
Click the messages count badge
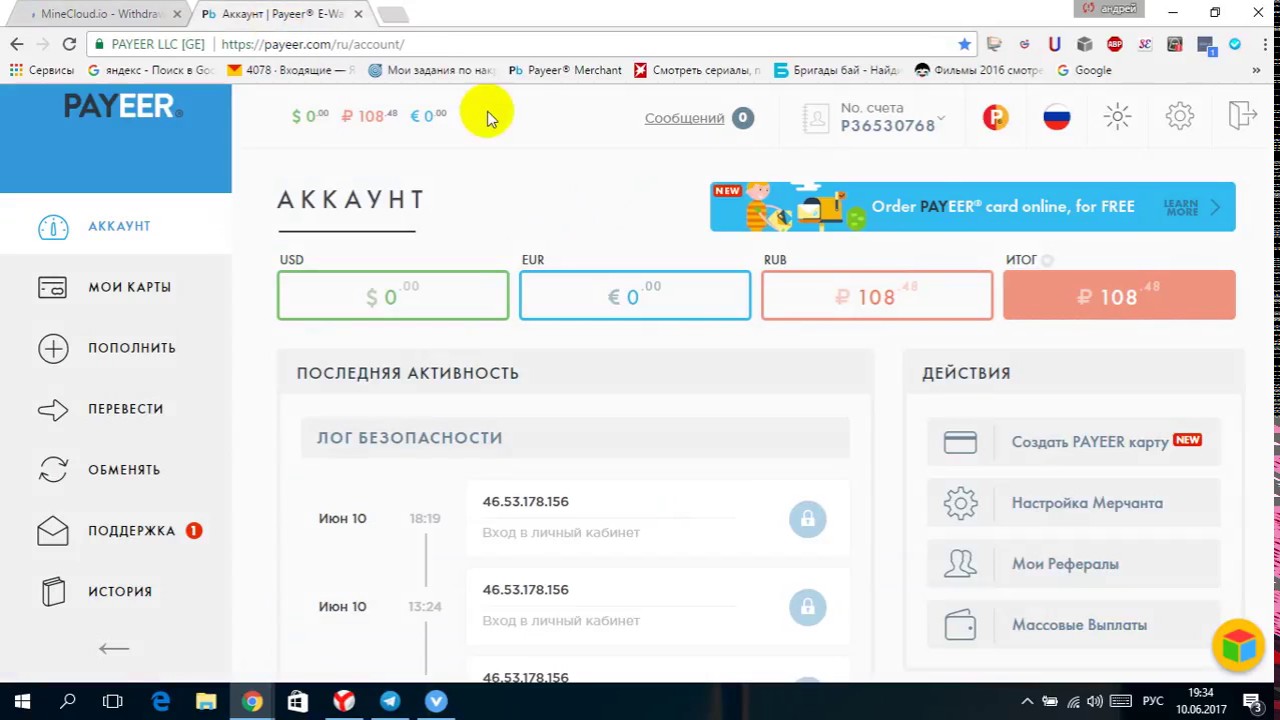(742, 118)
